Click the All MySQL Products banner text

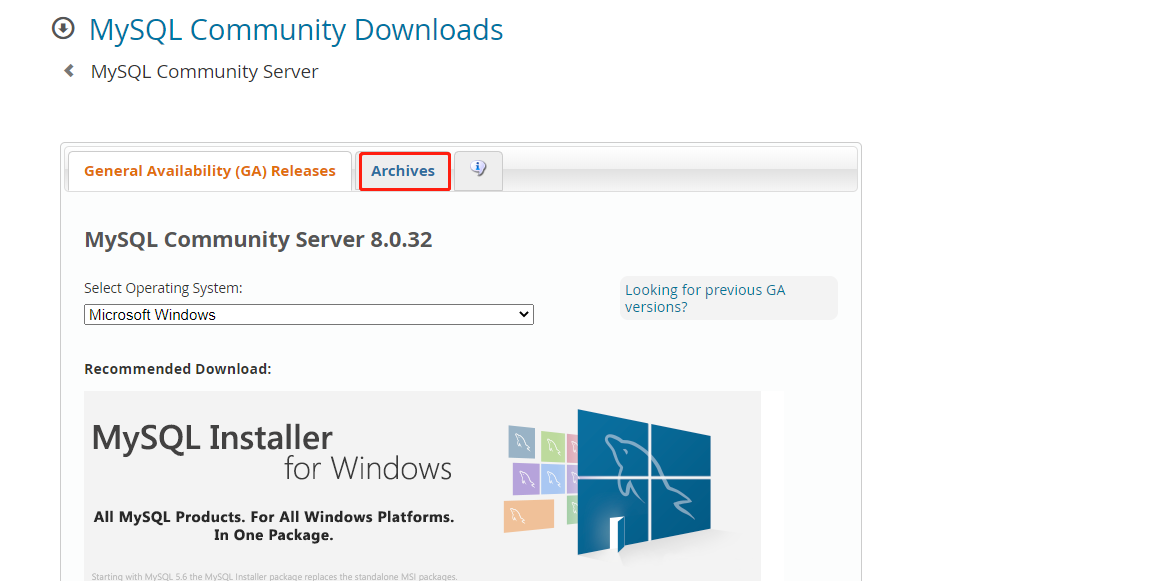point(274,526)
